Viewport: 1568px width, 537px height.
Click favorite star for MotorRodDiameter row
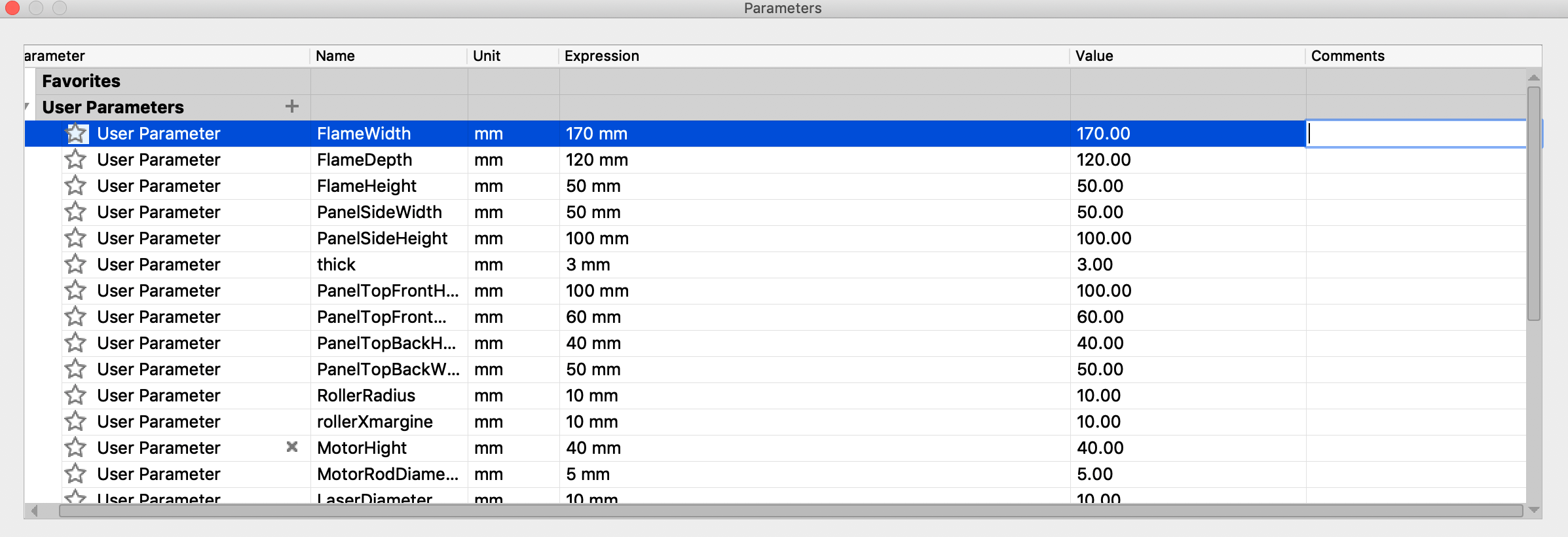76,473
